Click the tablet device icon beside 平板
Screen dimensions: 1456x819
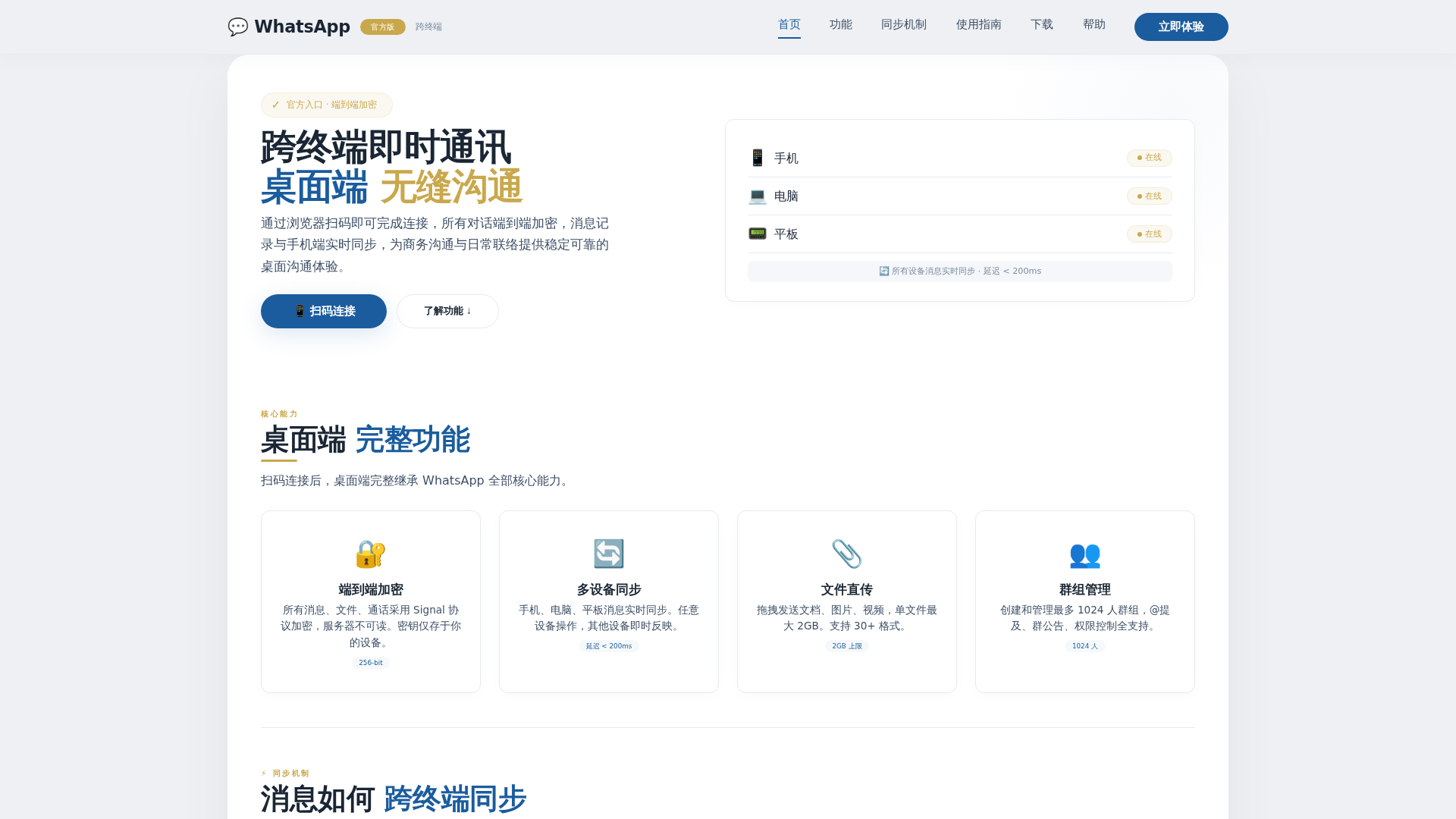pos(757,234)
